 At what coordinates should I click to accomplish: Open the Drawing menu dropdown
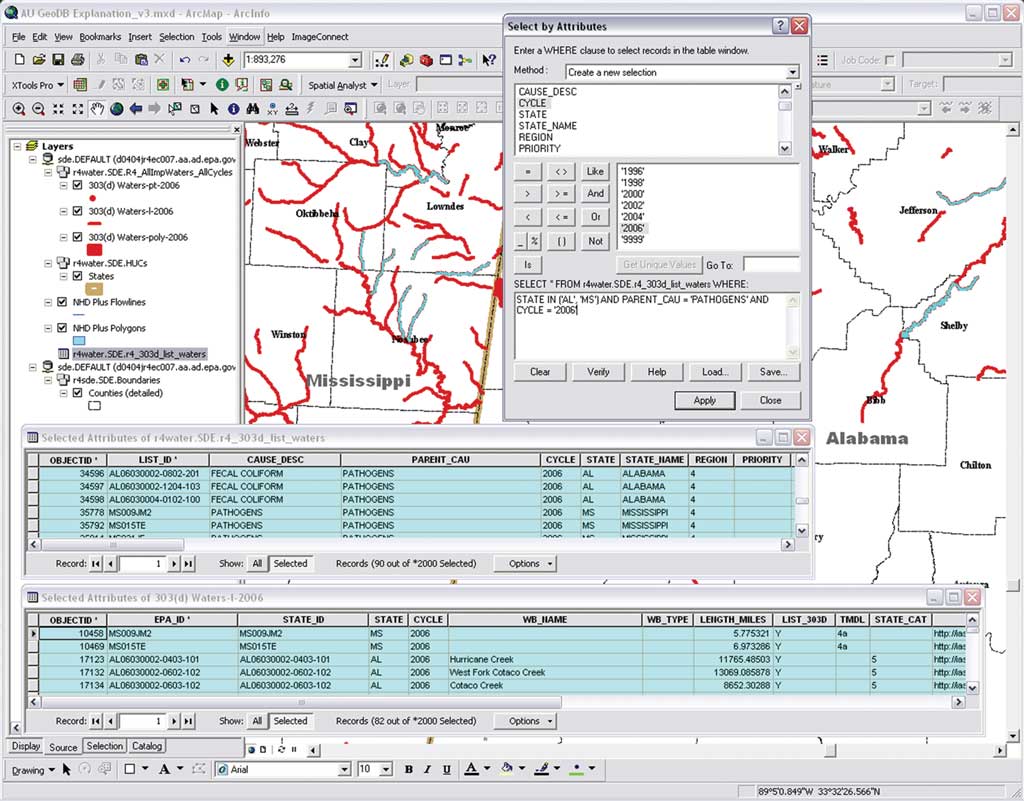point(32,770)
